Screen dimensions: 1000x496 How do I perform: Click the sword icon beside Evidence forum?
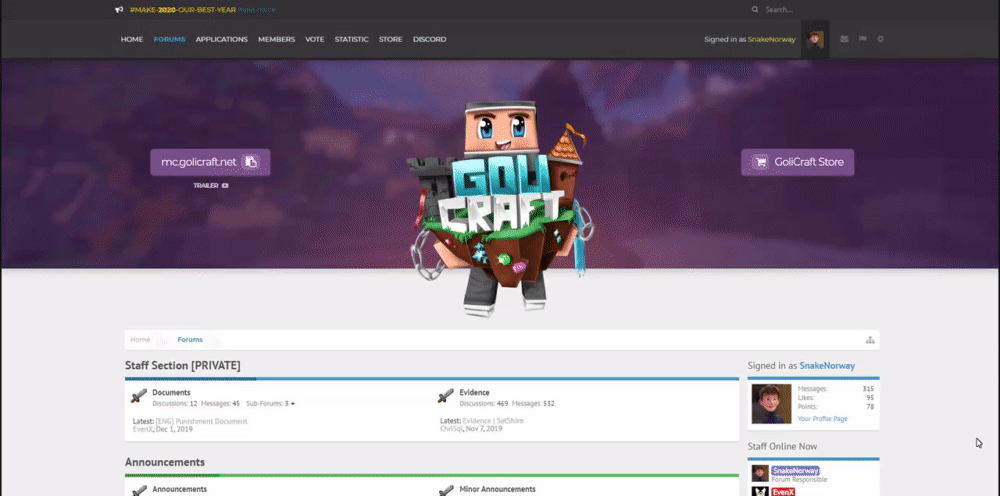[x=446, y=397]
